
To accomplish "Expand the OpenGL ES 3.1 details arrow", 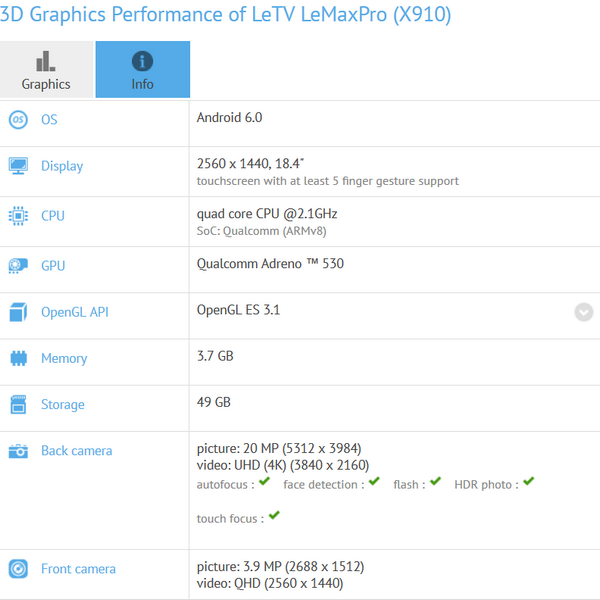I will pos(584,312).
